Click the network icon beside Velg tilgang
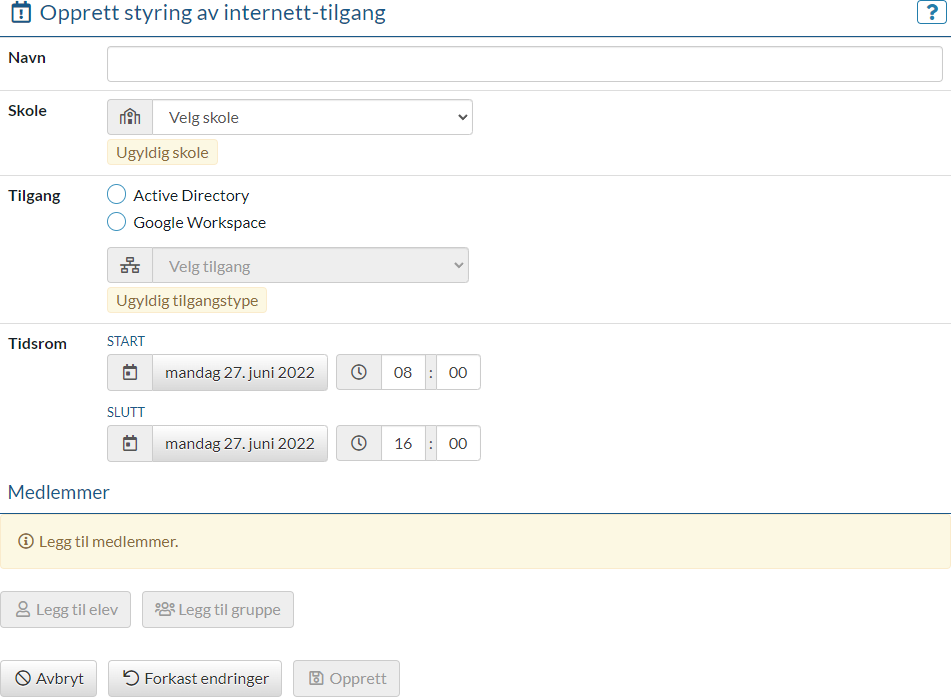The image size is (951, 697). click(130, 266)
